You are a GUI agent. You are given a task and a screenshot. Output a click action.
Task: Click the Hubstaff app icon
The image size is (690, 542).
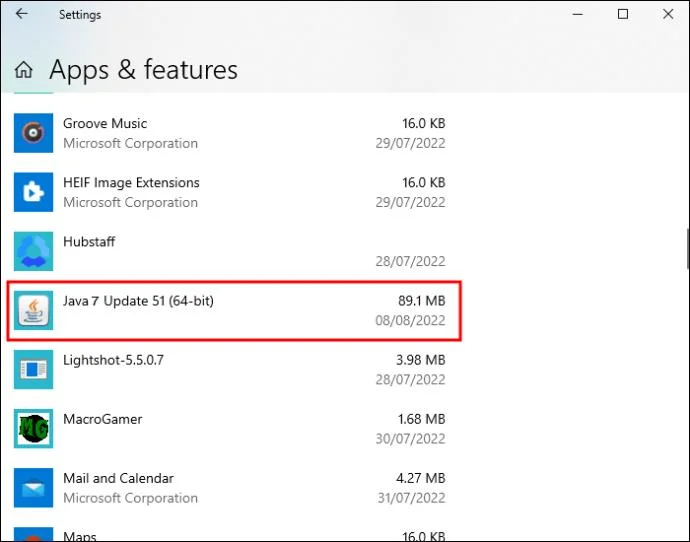tap(33, 251)
